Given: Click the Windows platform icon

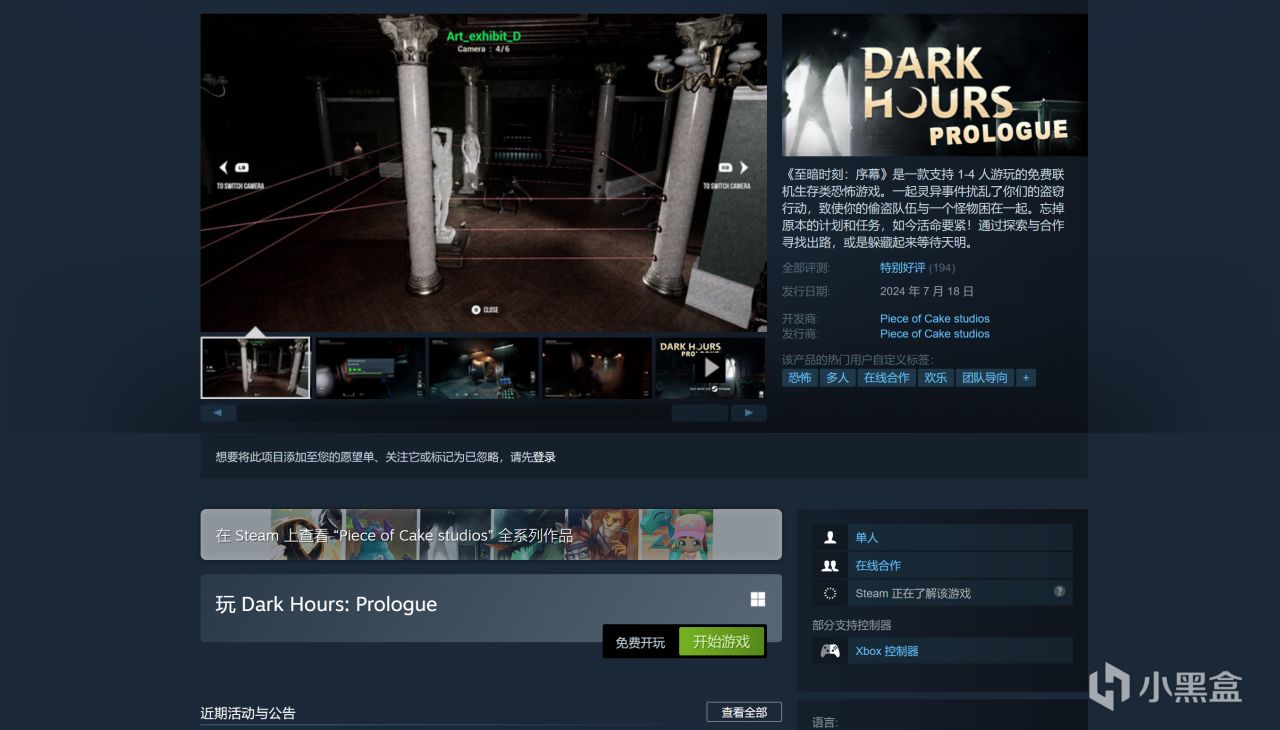Looking at the screenshot, I should tap(758, 599).
